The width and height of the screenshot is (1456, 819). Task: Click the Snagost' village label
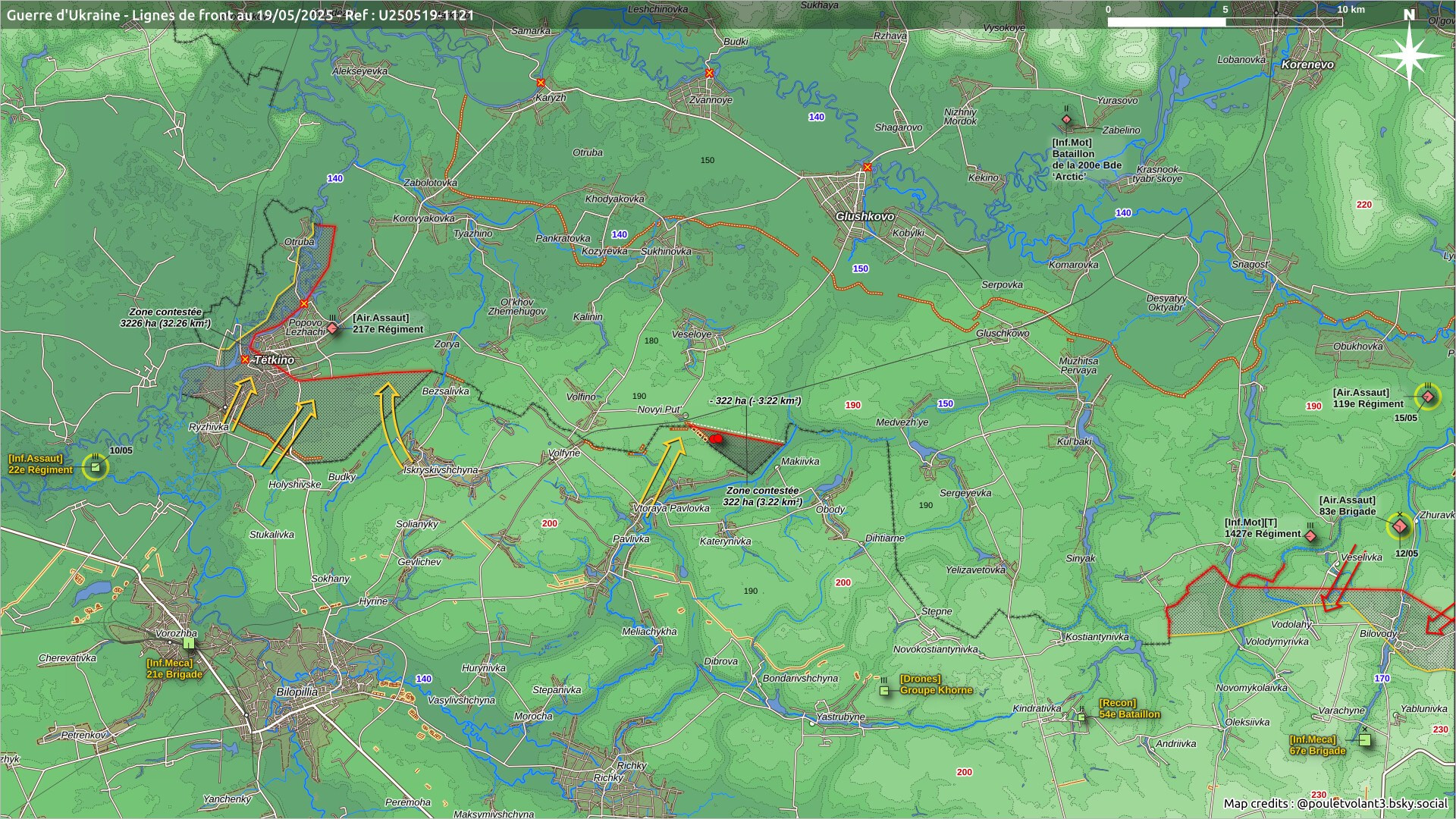(1250, 265)
